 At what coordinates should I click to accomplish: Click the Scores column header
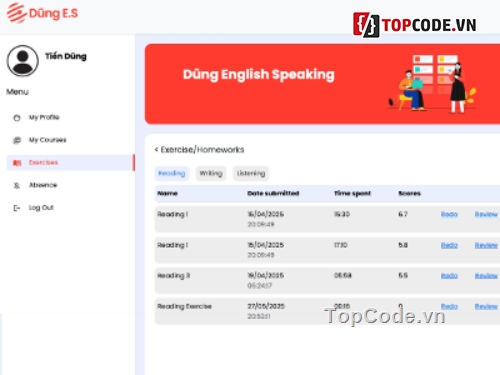click(x=410, y=193)
